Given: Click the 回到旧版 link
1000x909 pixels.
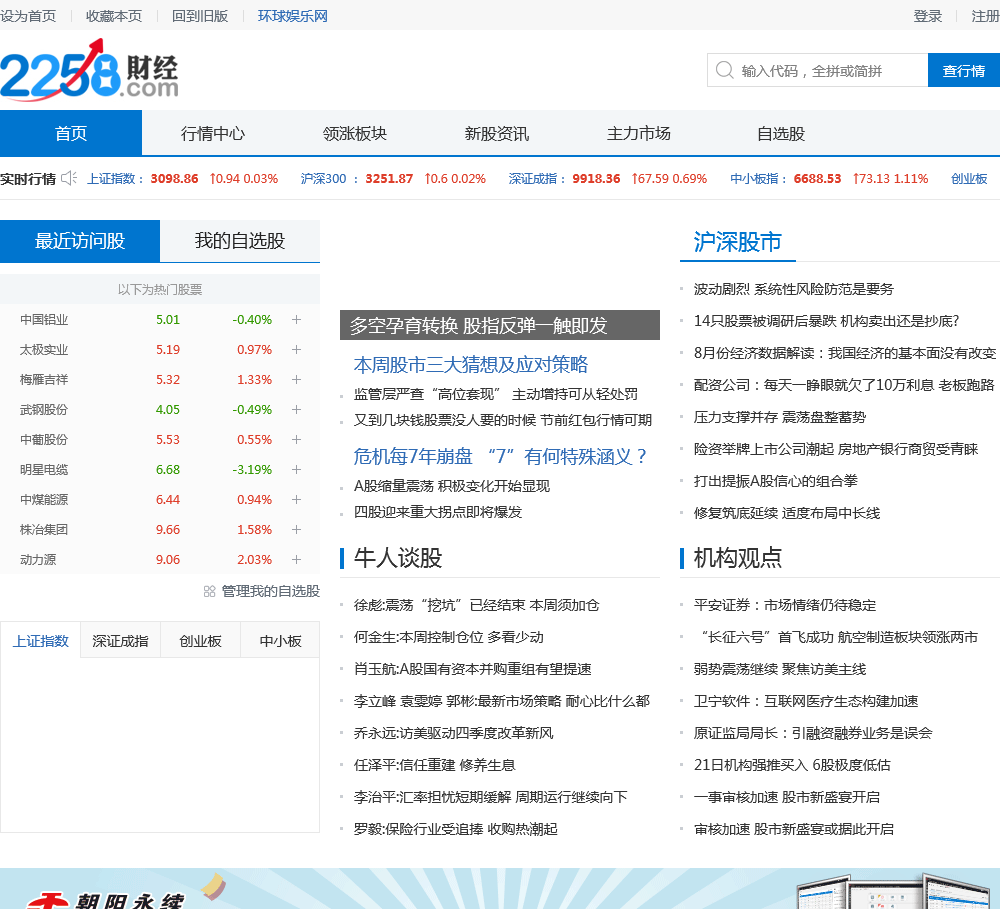Looking at the screenshot, I should tap(200, 16).
